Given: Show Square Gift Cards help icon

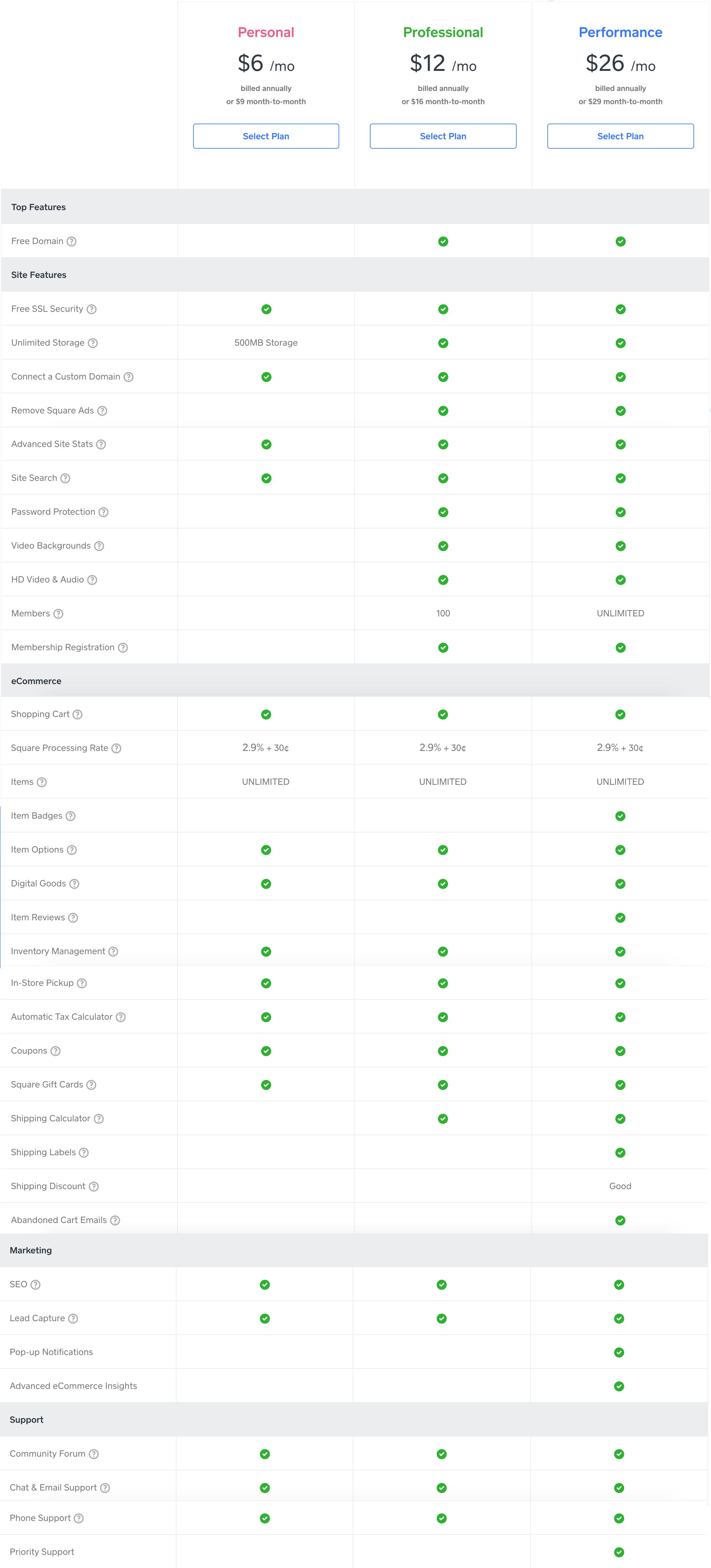Looking at the screenshot, I should coord(91,1085).
